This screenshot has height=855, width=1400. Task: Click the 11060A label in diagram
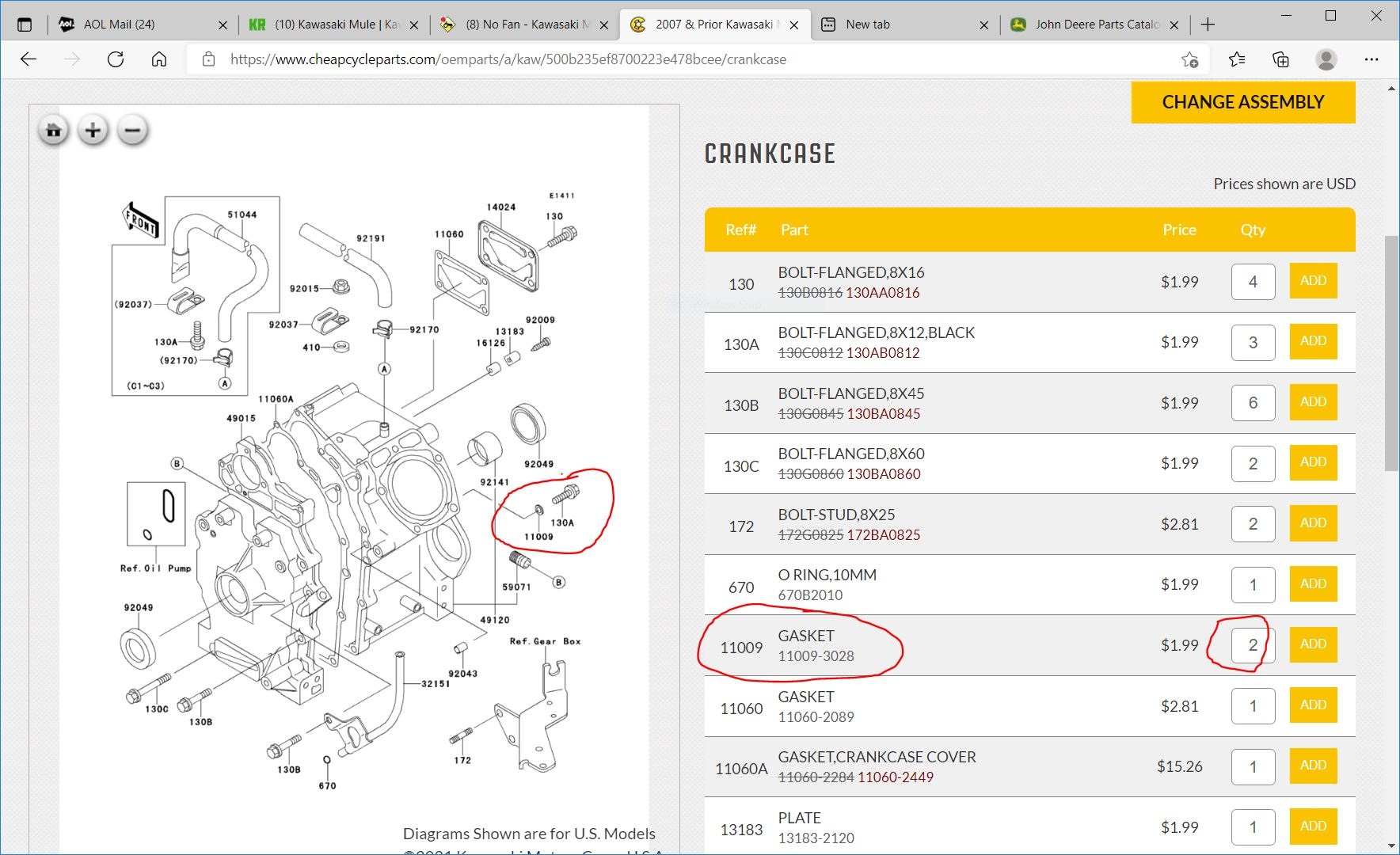[x=276, y=399]
